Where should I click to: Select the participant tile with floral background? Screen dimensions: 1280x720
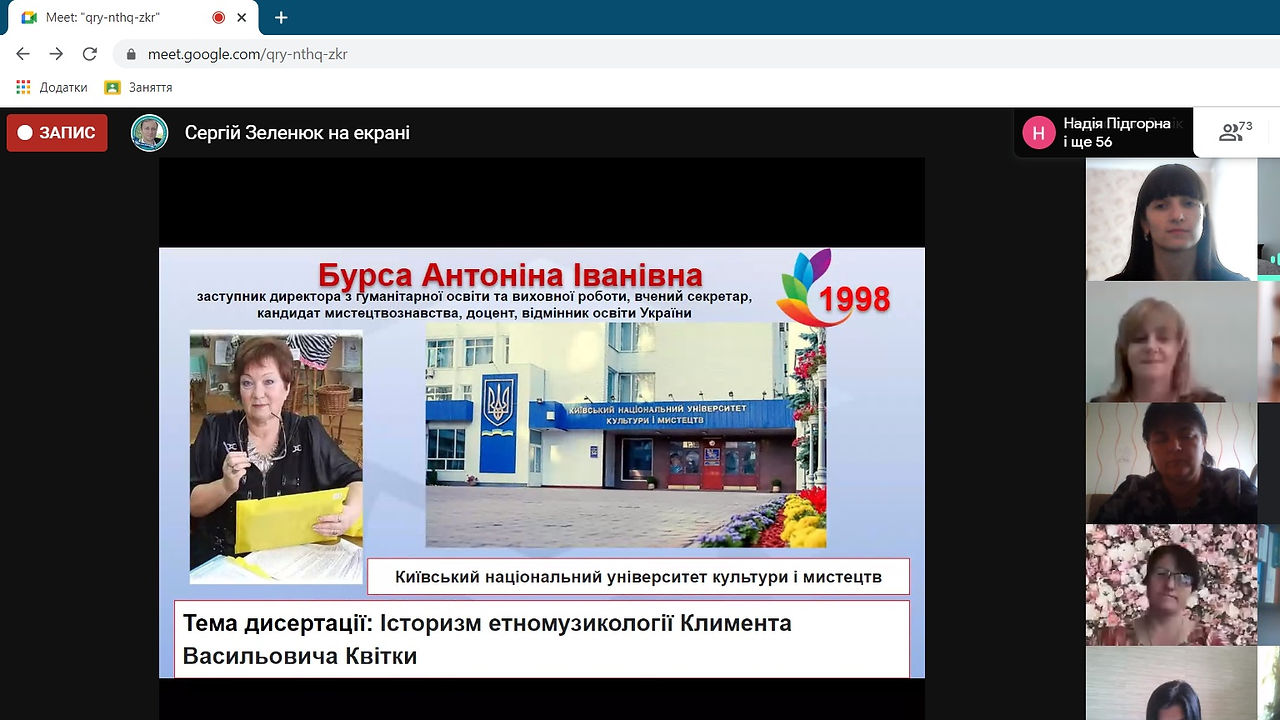[1171, 585]
